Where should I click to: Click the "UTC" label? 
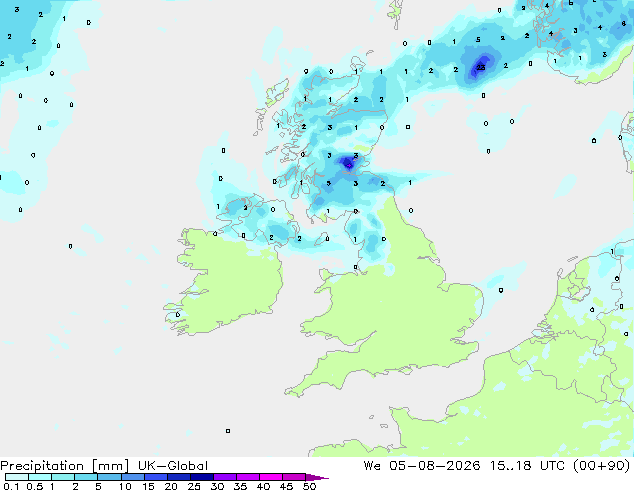click(x=552, y=466)
